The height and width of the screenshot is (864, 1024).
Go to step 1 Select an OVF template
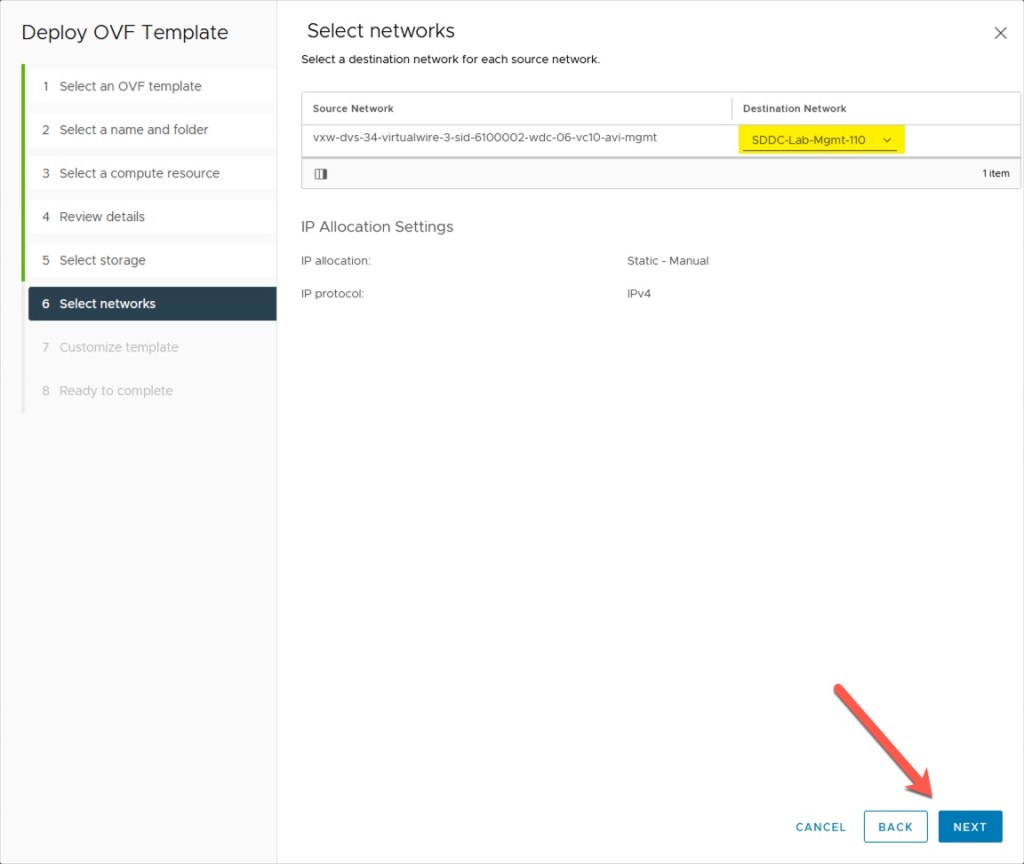point(130,86)
